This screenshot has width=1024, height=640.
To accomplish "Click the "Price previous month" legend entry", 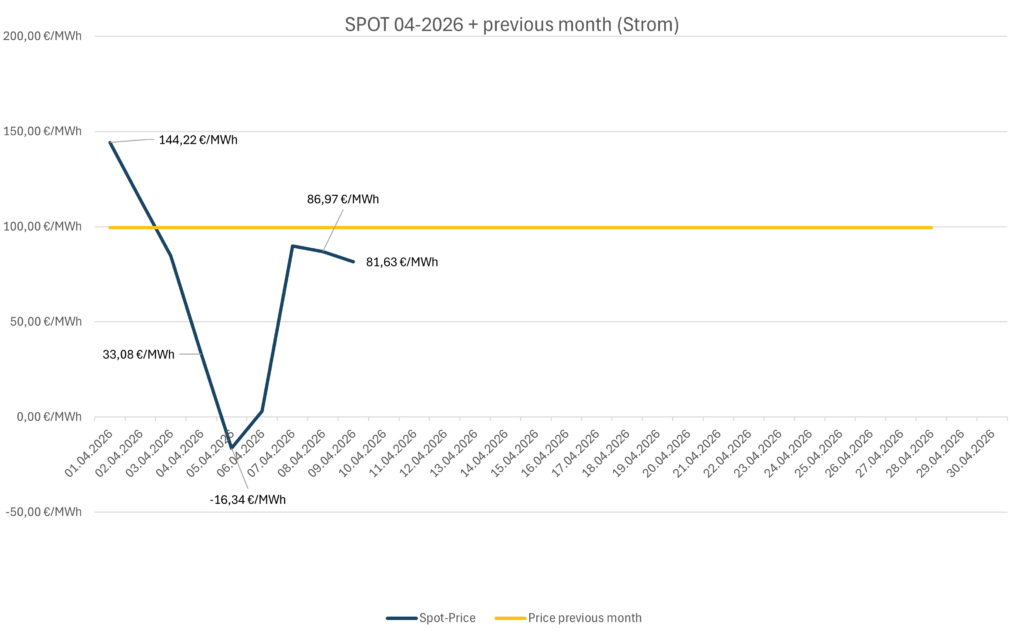I will coord(584,618).
